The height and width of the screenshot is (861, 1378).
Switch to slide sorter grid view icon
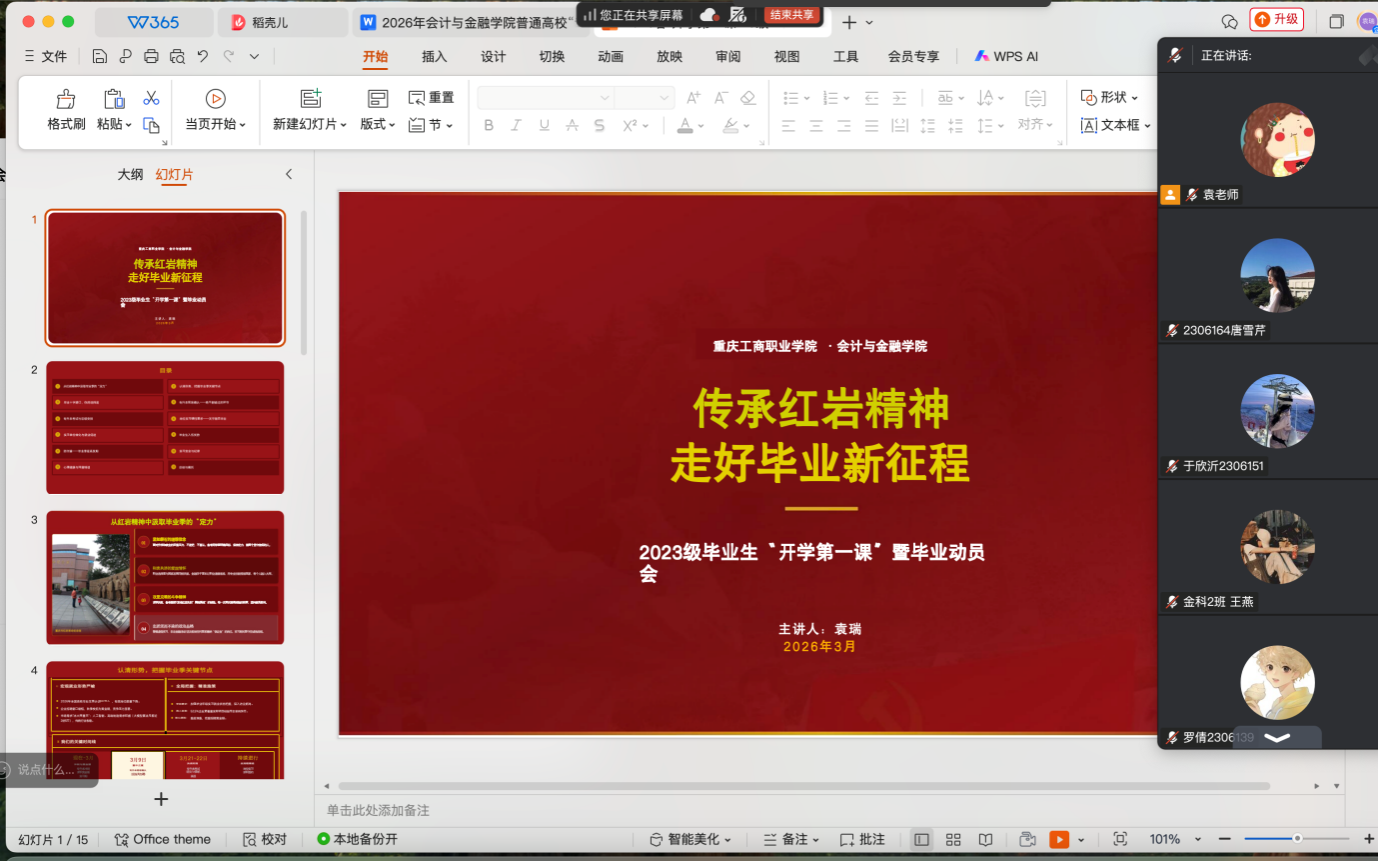coord(953,839)
